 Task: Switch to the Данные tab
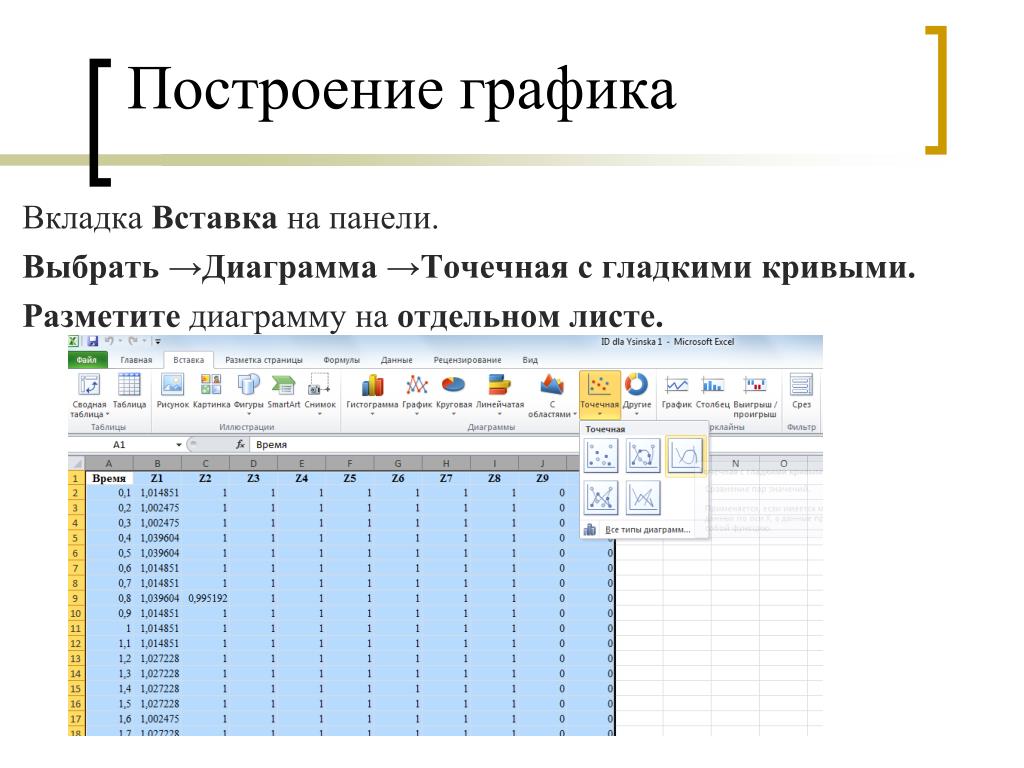(396, 360)
